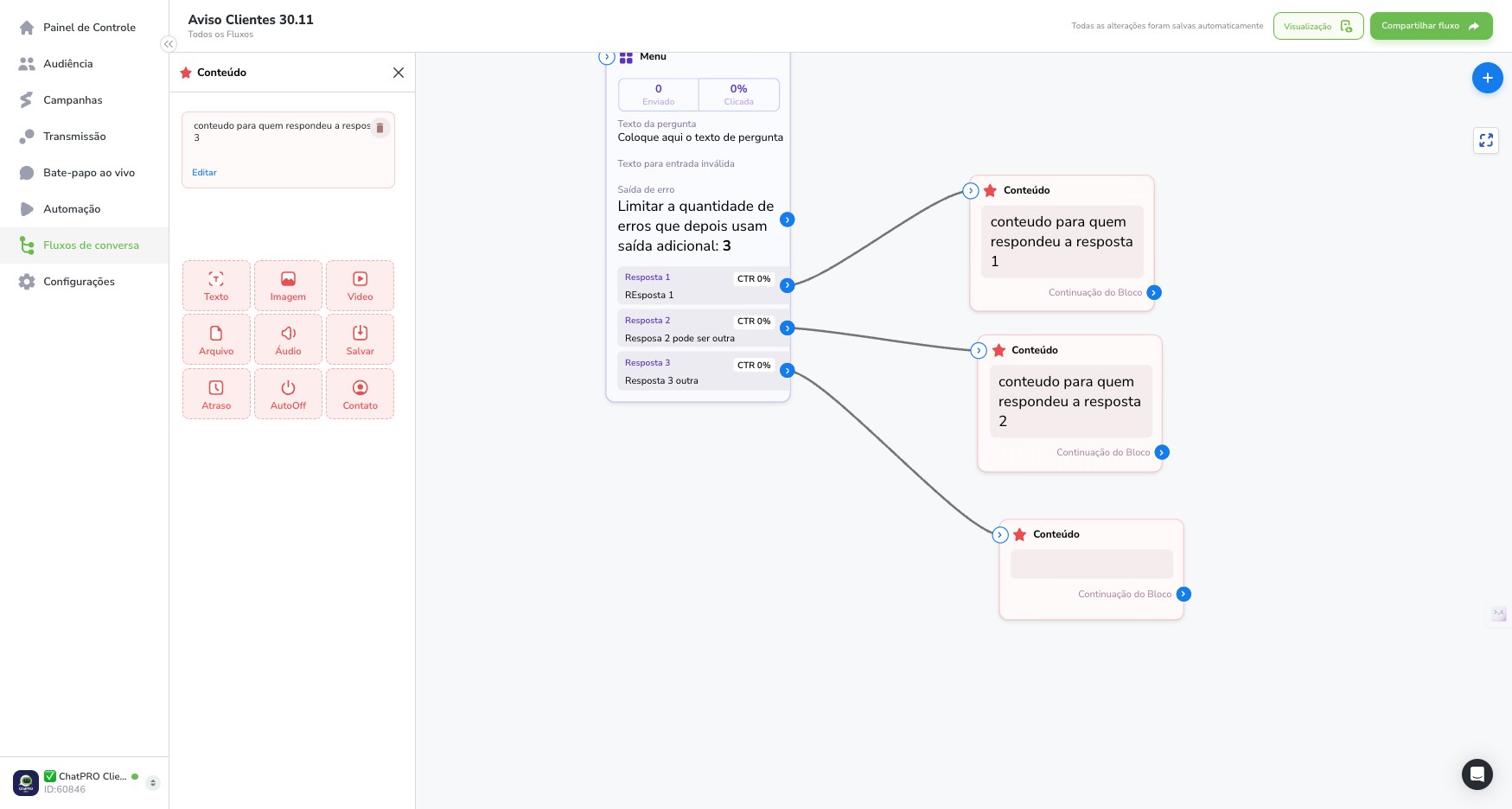Add a Vídeo content element
This screenshot has height=809, width=1512.
360,286
